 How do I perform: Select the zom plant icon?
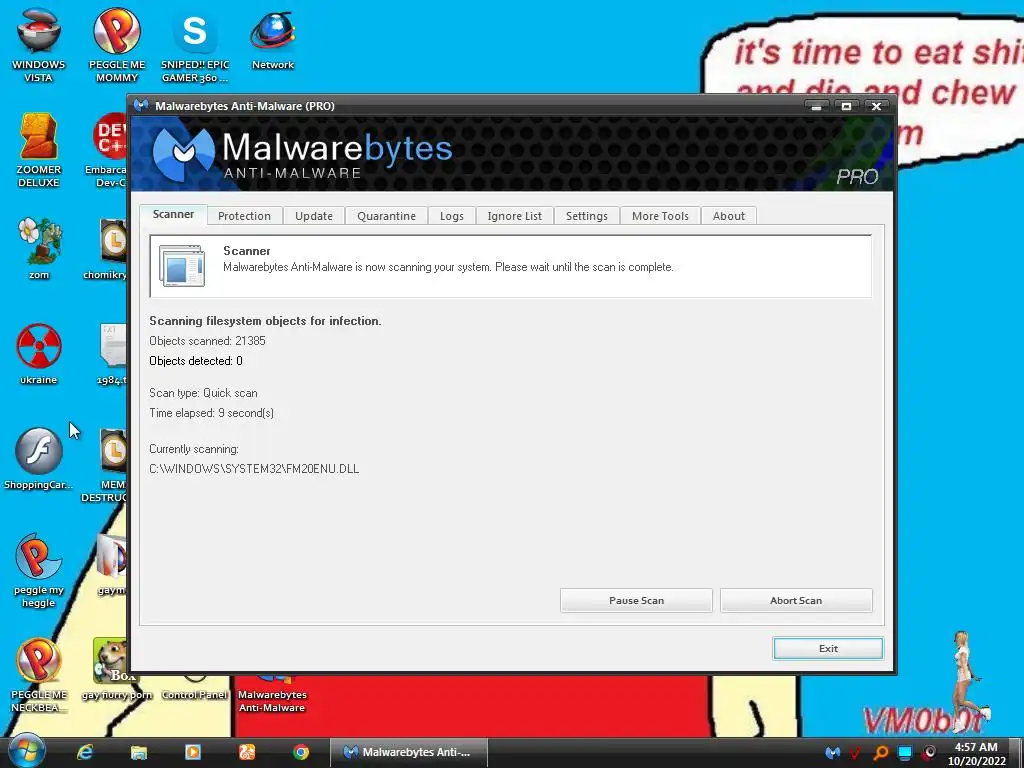(x=39, y=248)
